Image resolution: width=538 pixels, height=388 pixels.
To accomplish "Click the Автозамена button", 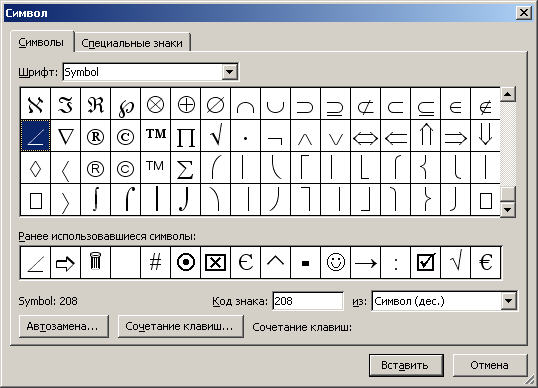I will click(x=64, y=326).
